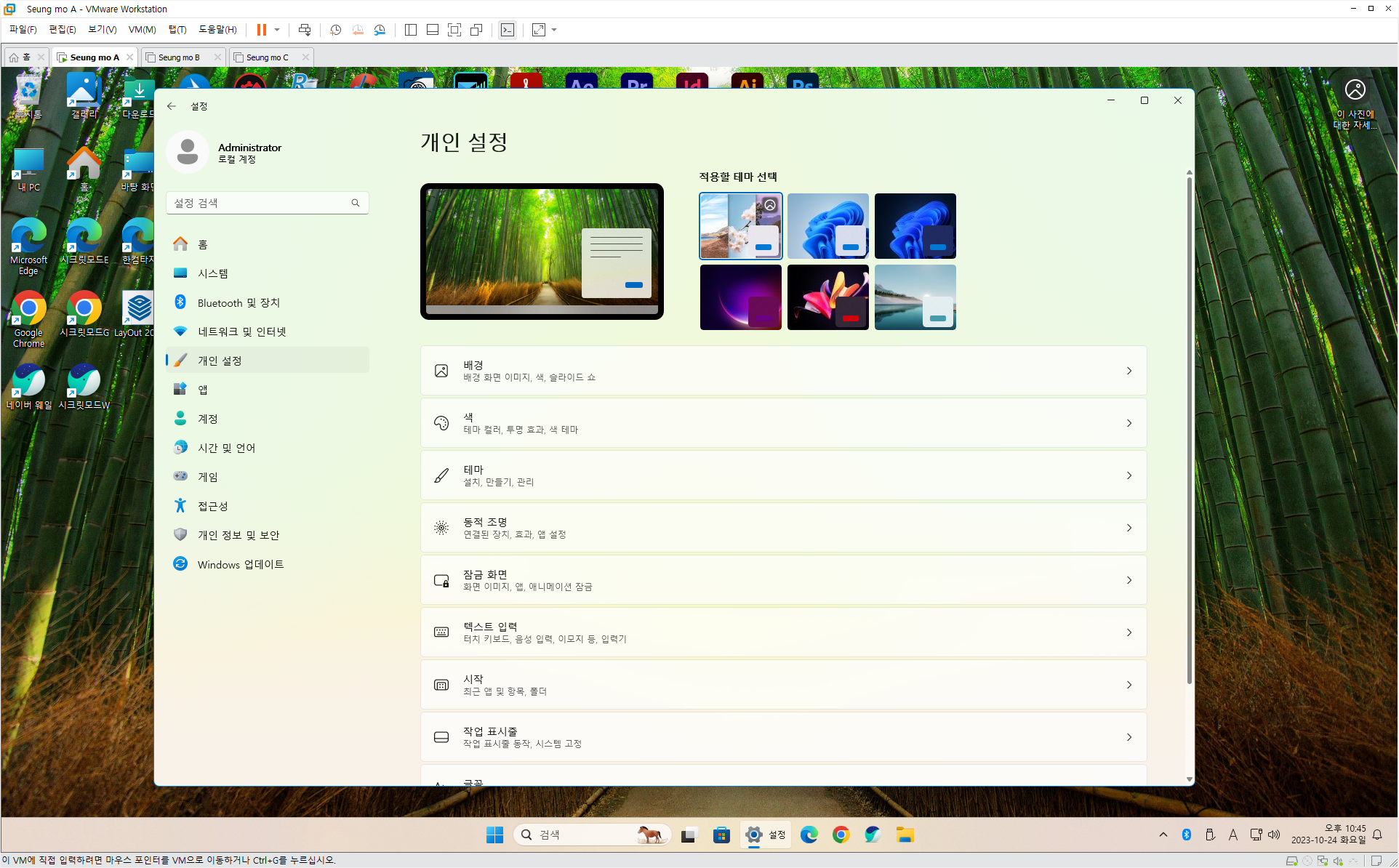Open the 잠금 화면 settings row
The width and height of the screenshot is (1399, 868).
click(x=783, y=580)
